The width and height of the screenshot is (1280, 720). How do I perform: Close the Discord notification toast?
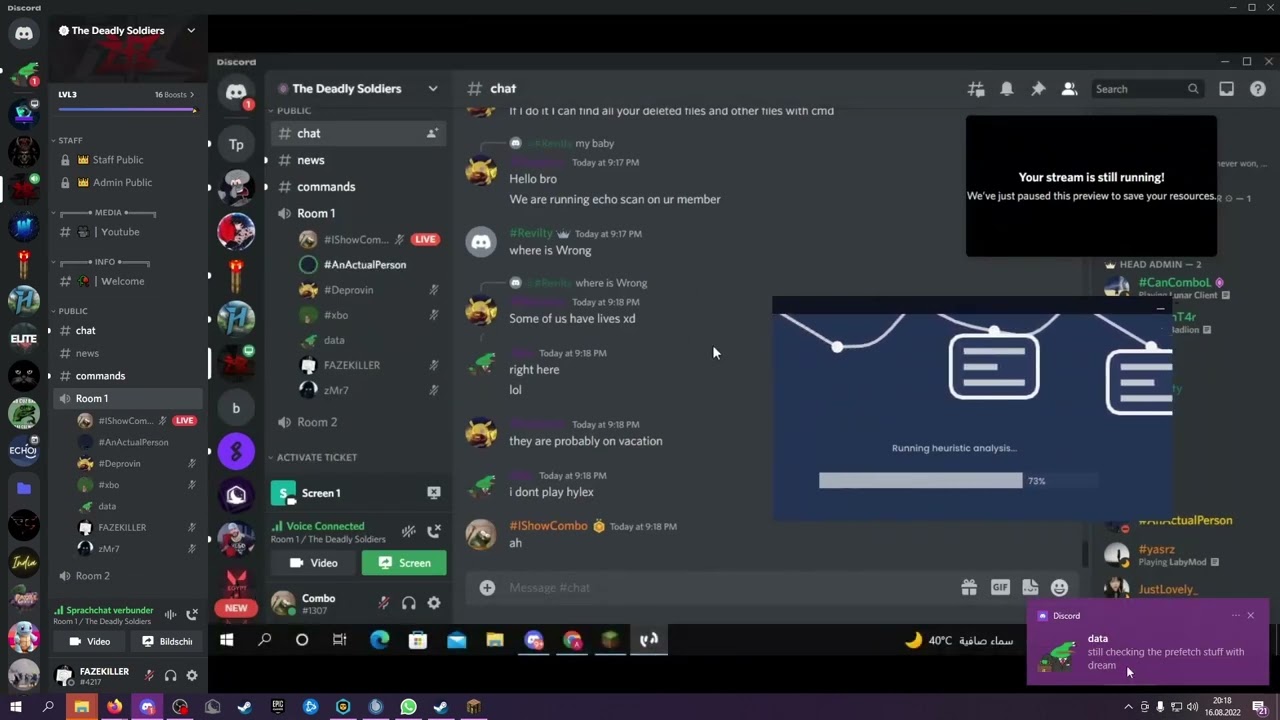[x=1250, y=616]
